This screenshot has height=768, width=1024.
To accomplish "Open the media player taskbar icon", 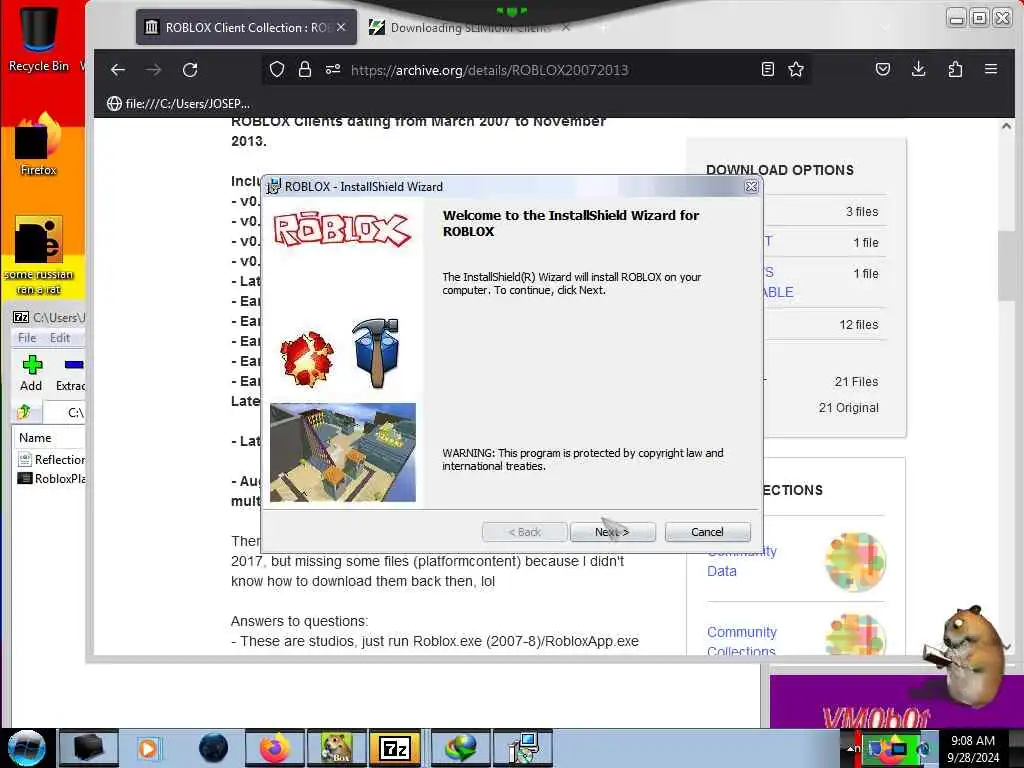I will point(148,748).
